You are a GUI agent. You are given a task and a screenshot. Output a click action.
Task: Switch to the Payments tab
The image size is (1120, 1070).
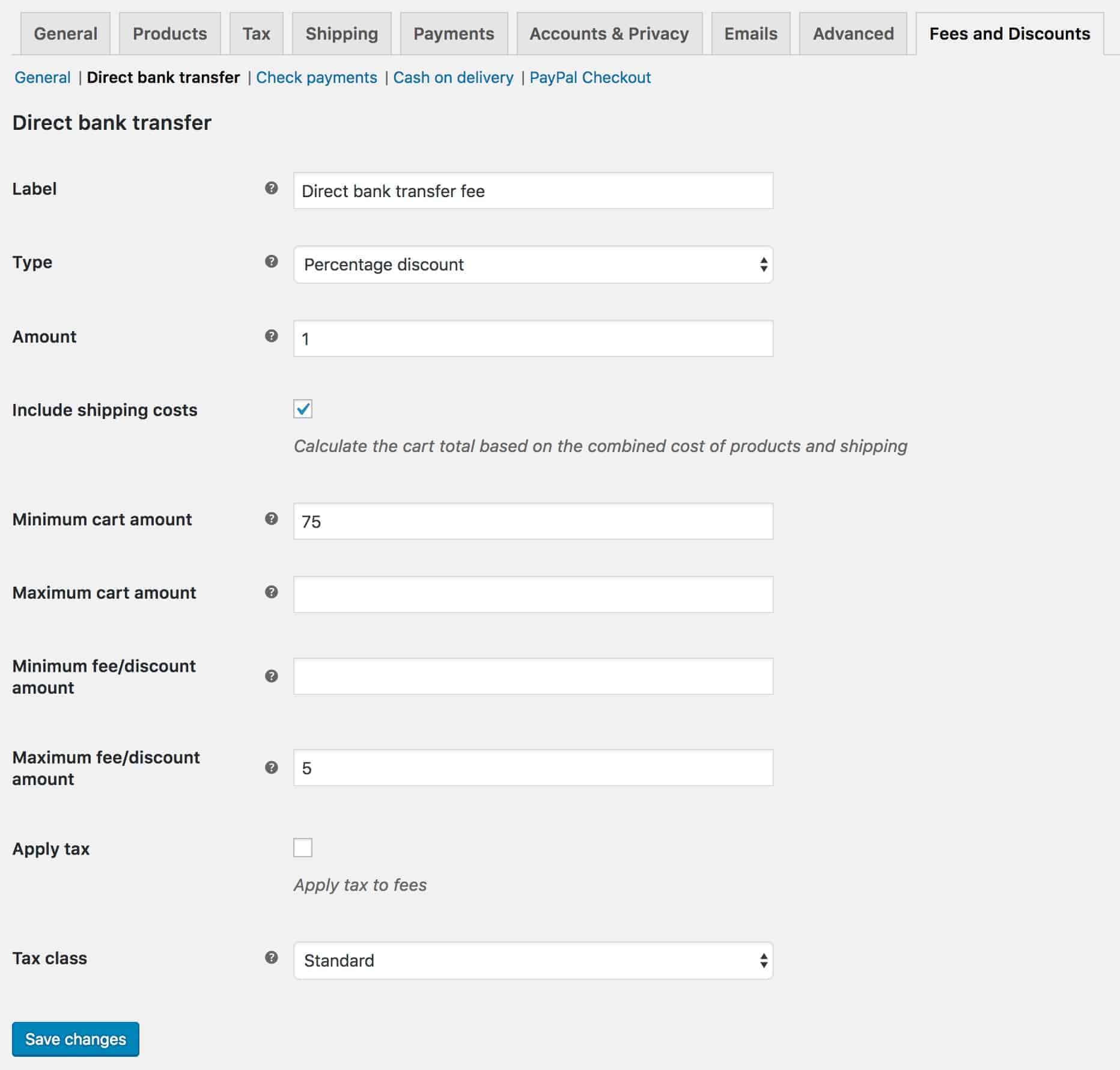(454, 34)
